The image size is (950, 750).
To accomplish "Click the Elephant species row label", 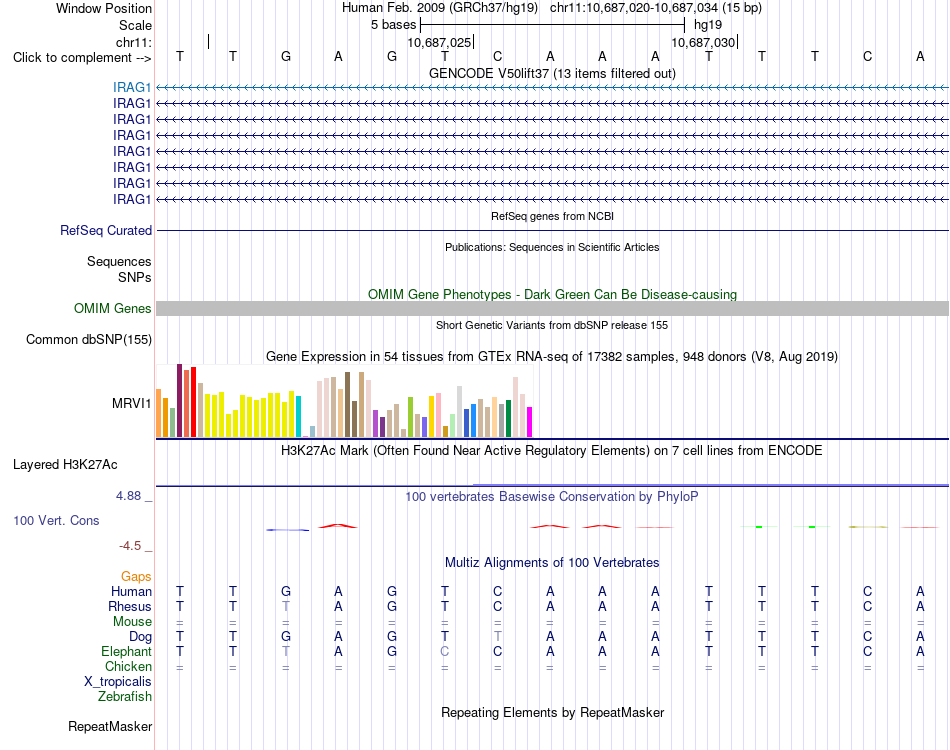I will (x=126, y=652).
